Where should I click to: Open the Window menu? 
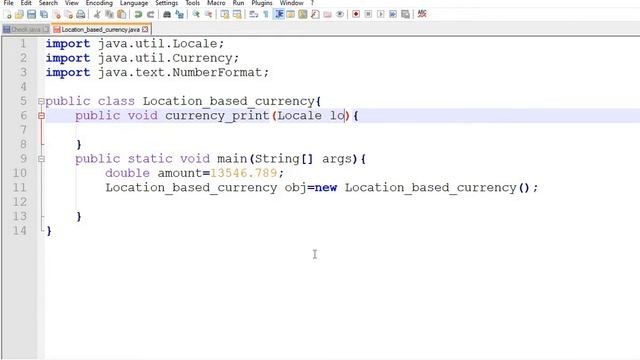(291, 3)
